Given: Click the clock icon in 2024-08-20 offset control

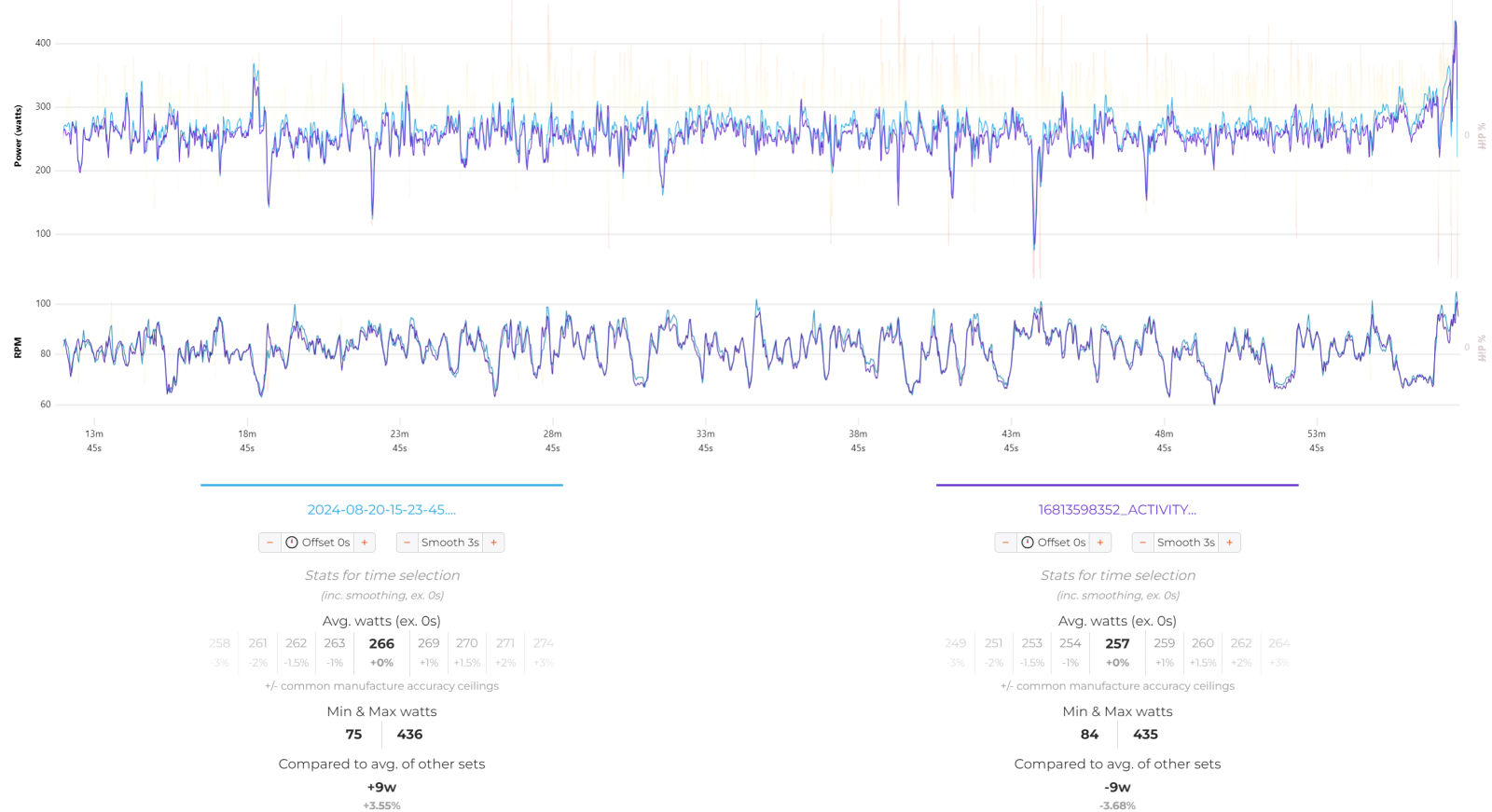Looking at the screenshot, I should [x=292, y=543].
